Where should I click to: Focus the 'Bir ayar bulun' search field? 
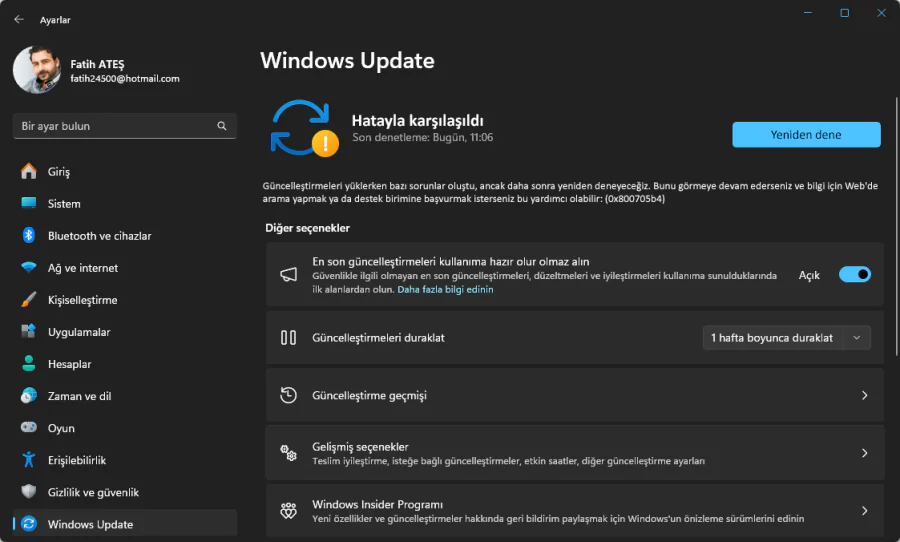click(x=125, y=126)
